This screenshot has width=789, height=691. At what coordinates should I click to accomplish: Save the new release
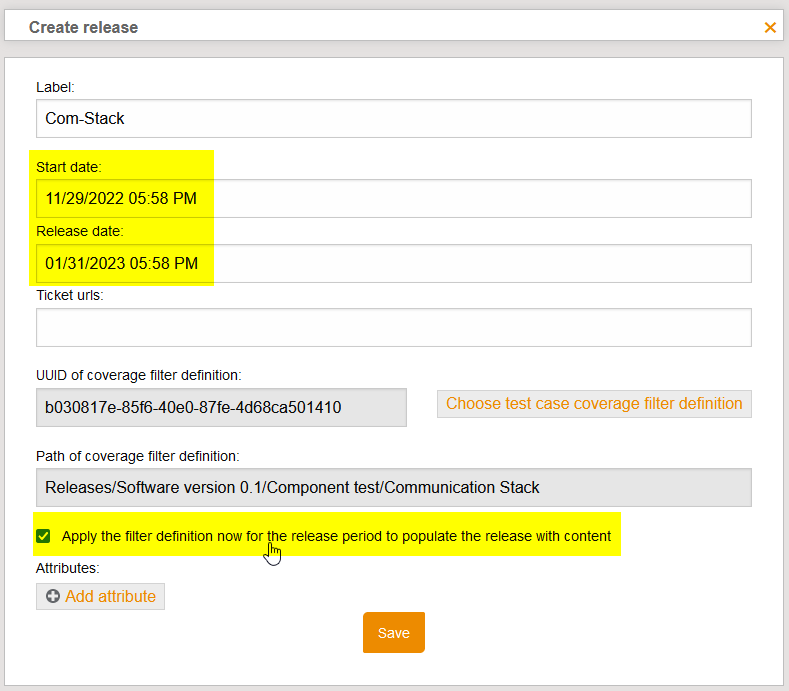point(393,633)
